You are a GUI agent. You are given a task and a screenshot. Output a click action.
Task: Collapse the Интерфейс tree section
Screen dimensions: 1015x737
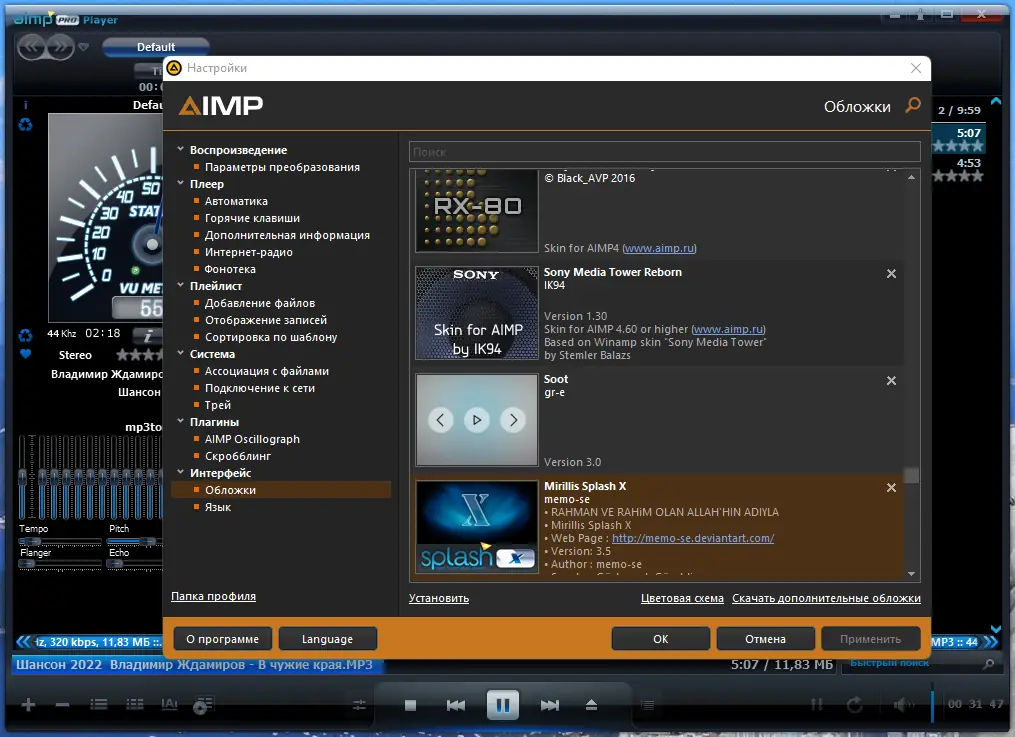pyautogui.click(x=181, y=472)
